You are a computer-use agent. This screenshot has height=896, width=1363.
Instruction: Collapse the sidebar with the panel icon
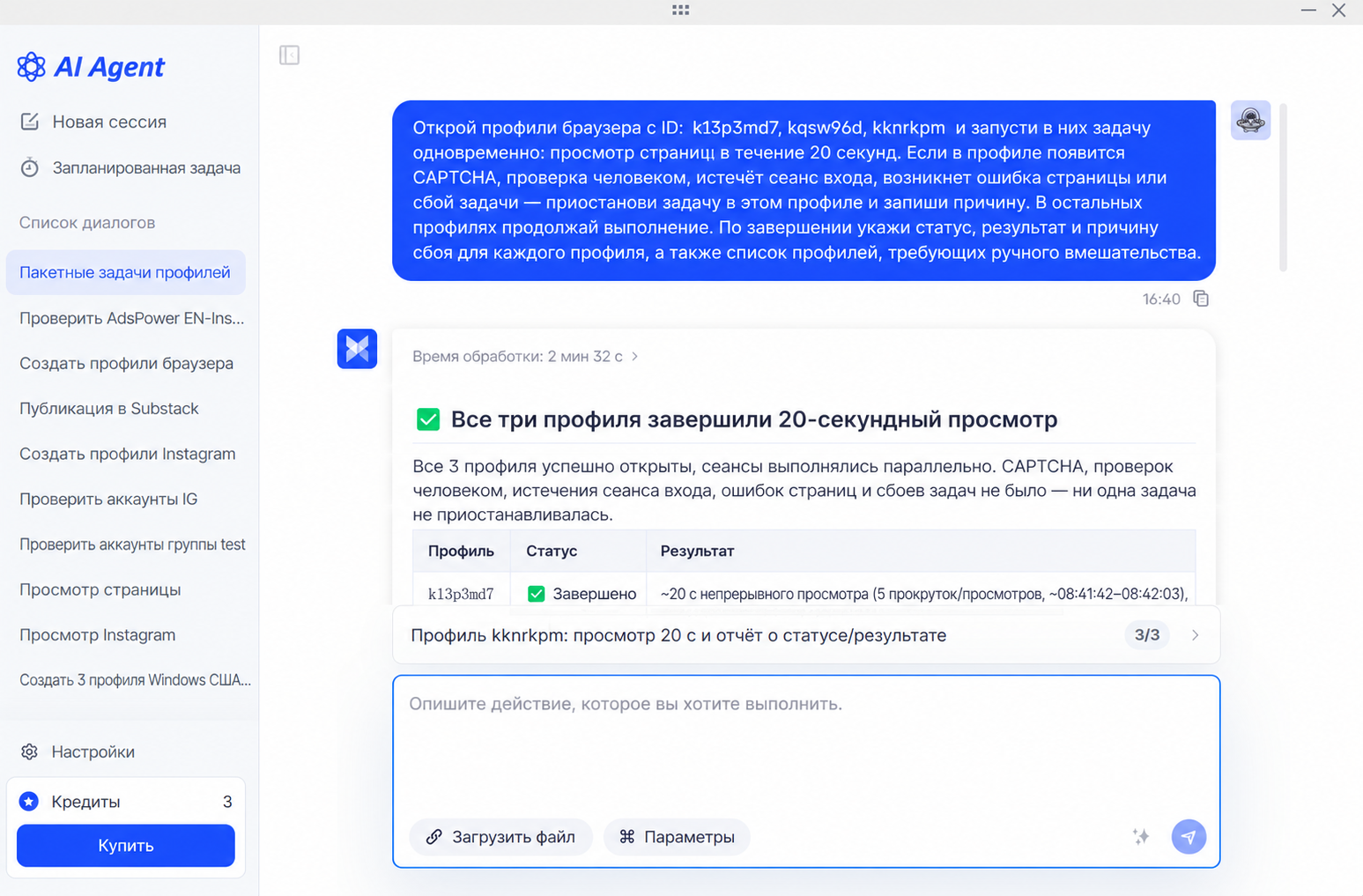click(289, 55)
